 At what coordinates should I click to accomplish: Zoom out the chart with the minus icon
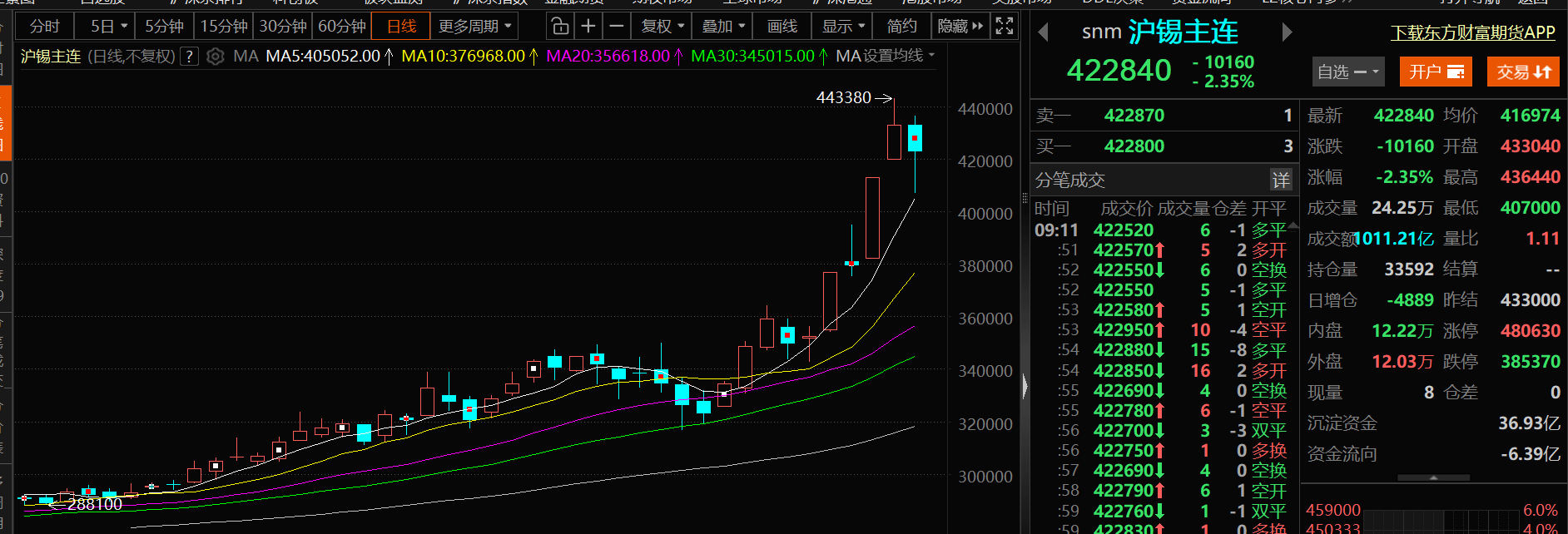pyautogui.click(x=616, y=27)
